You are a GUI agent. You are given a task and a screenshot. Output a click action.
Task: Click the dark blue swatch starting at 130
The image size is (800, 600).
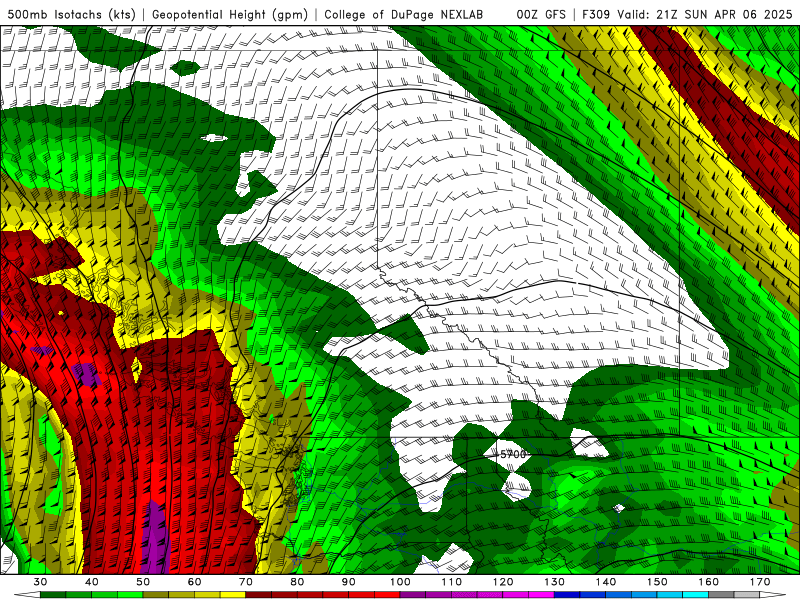[x=567, y=594]
